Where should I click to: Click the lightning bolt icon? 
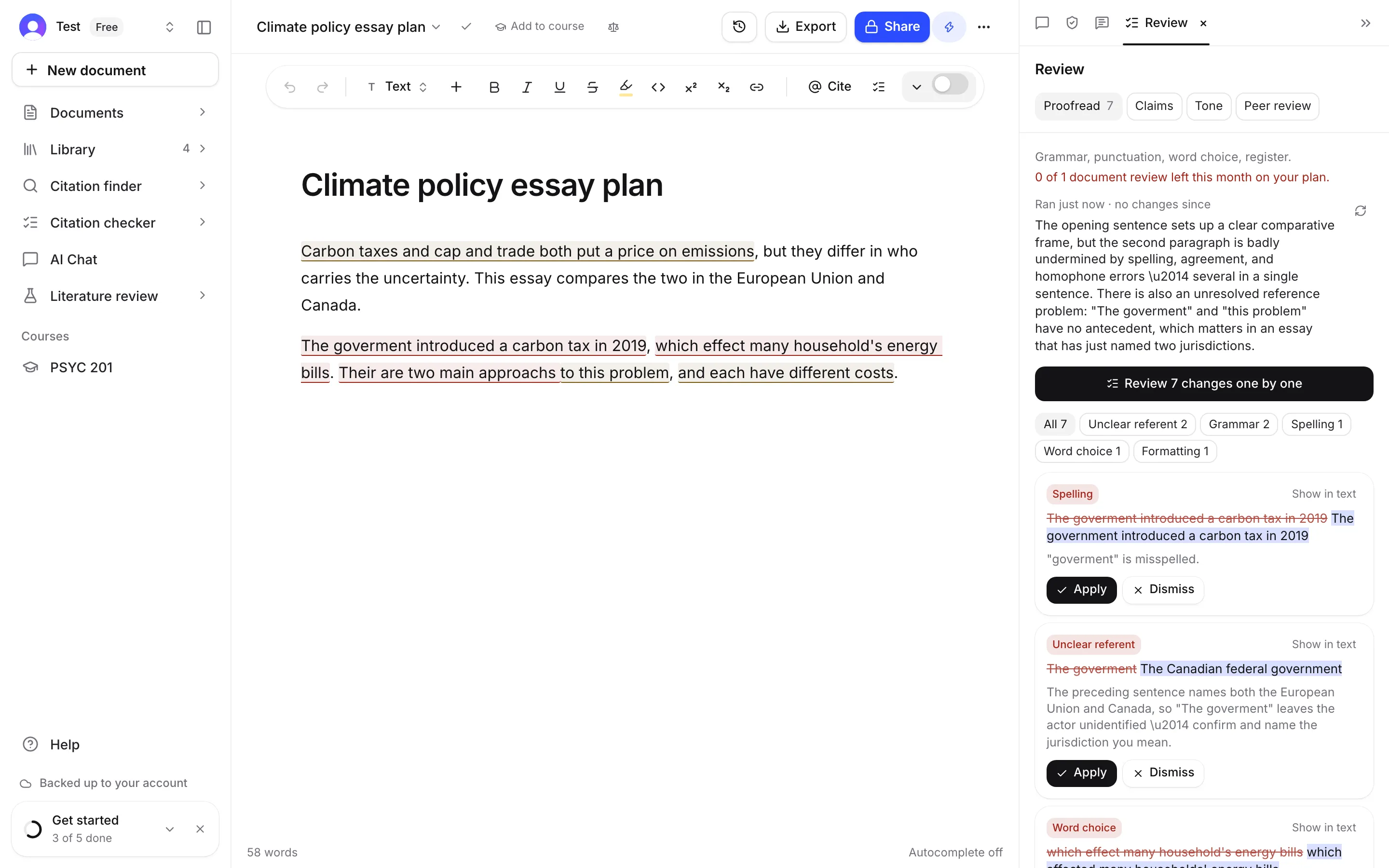pos(949,27)
